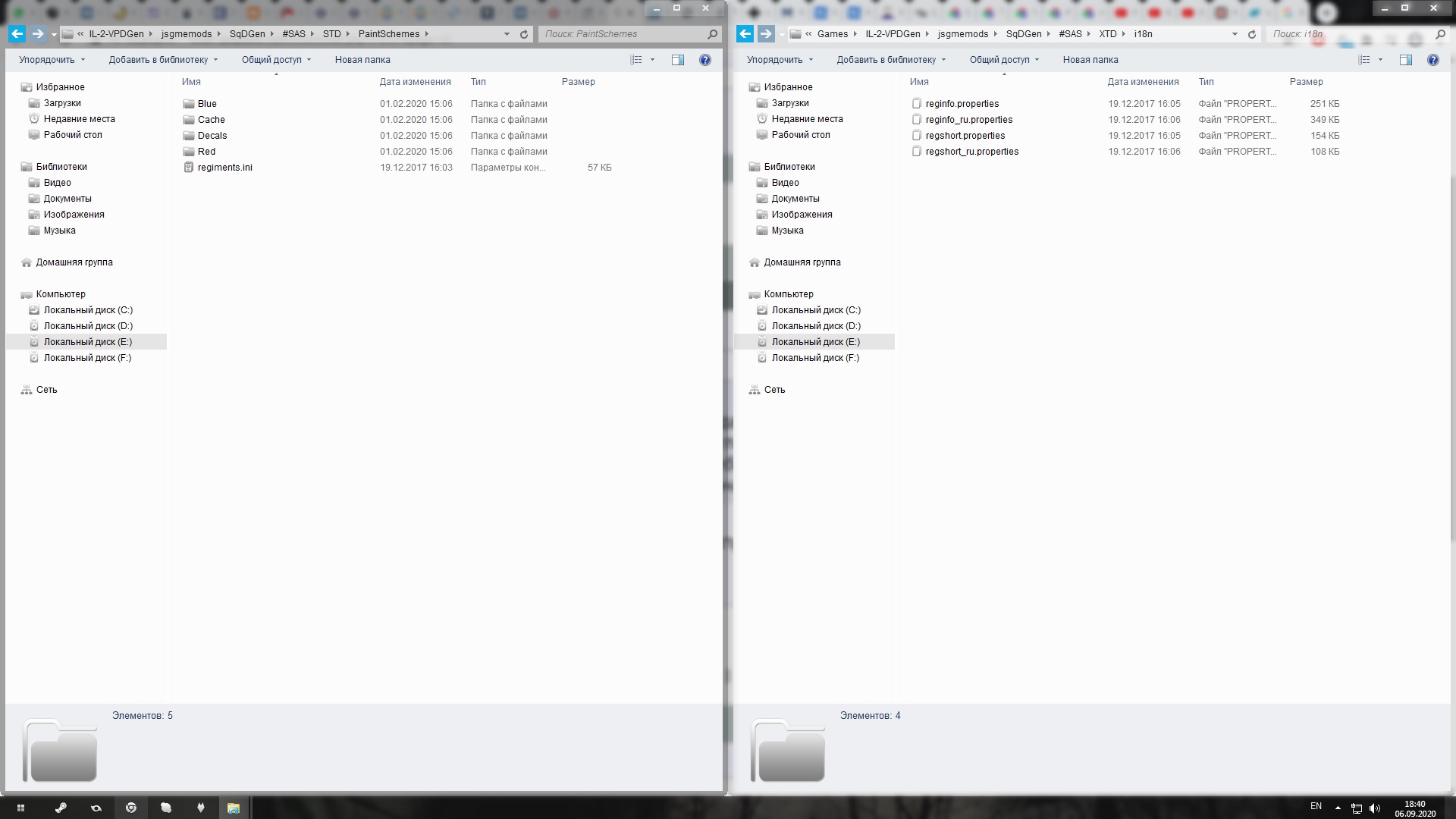
Task: Click #SAS breadcrumb in right address bar
Action: (1070, 34)
